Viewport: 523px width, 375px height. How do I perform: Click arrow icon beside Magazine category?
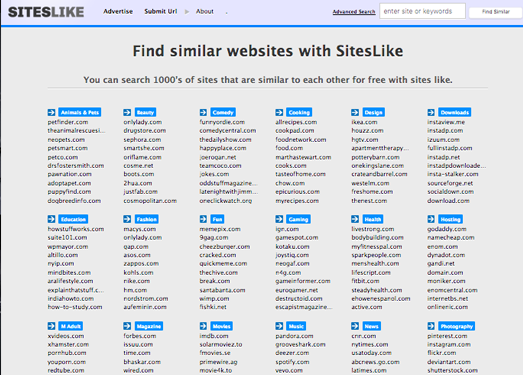pyautogui.click(x=127, y=326)
